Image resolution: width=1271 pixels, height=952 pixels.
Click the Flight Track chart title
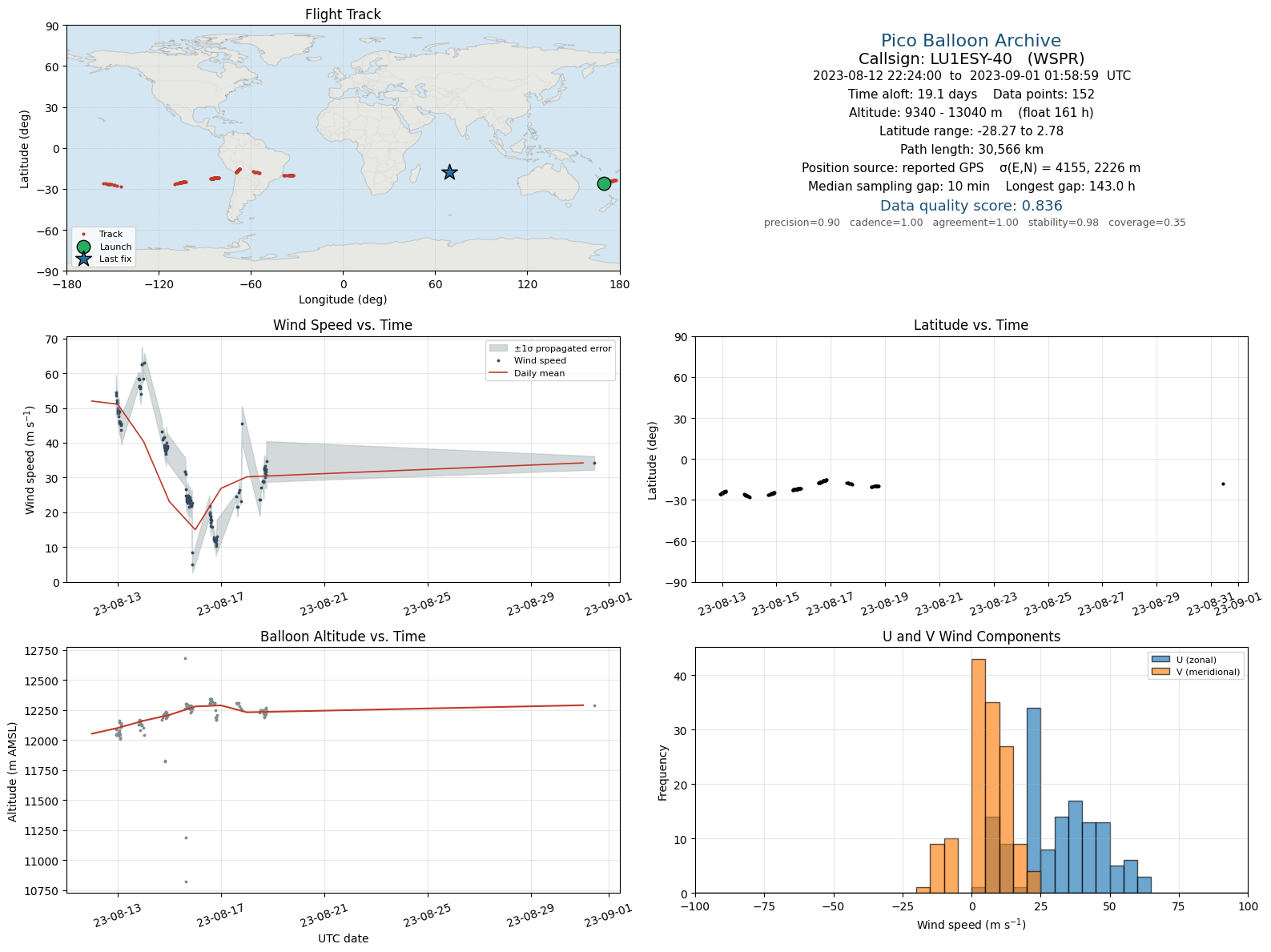point(343,14)
